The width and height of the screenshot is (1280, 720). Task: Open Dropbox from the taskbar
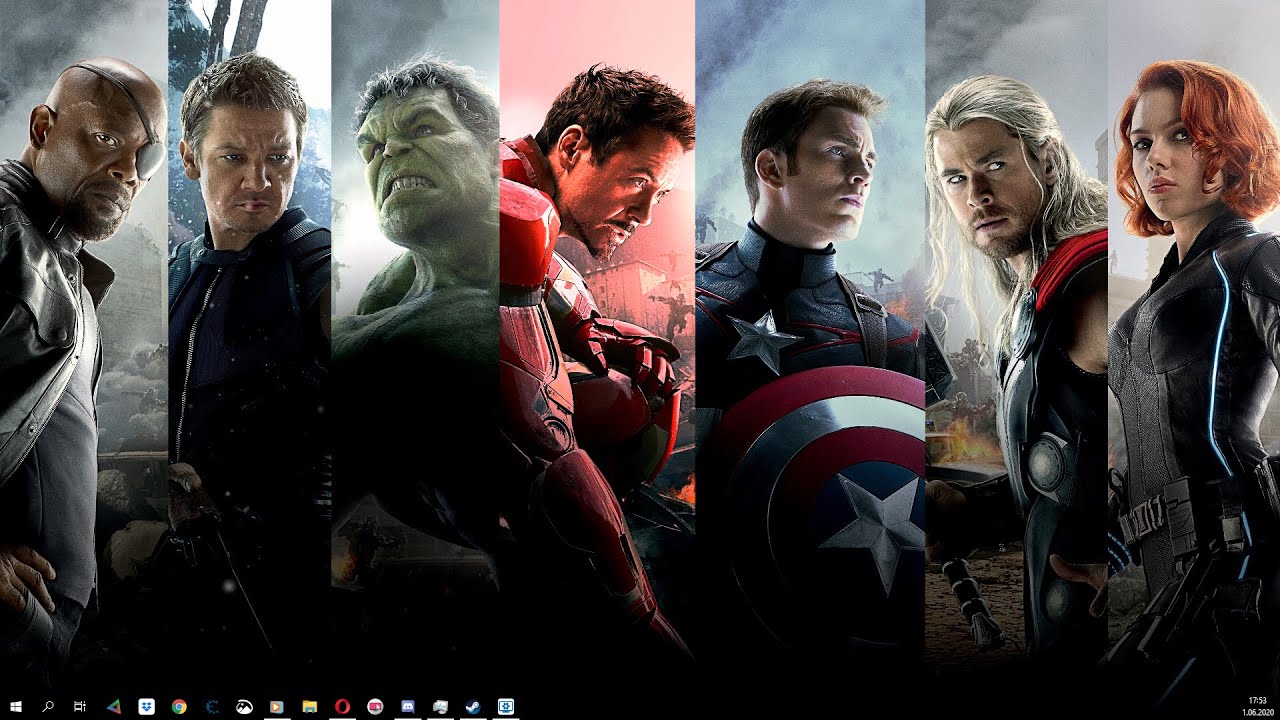(x=146, y=706)
